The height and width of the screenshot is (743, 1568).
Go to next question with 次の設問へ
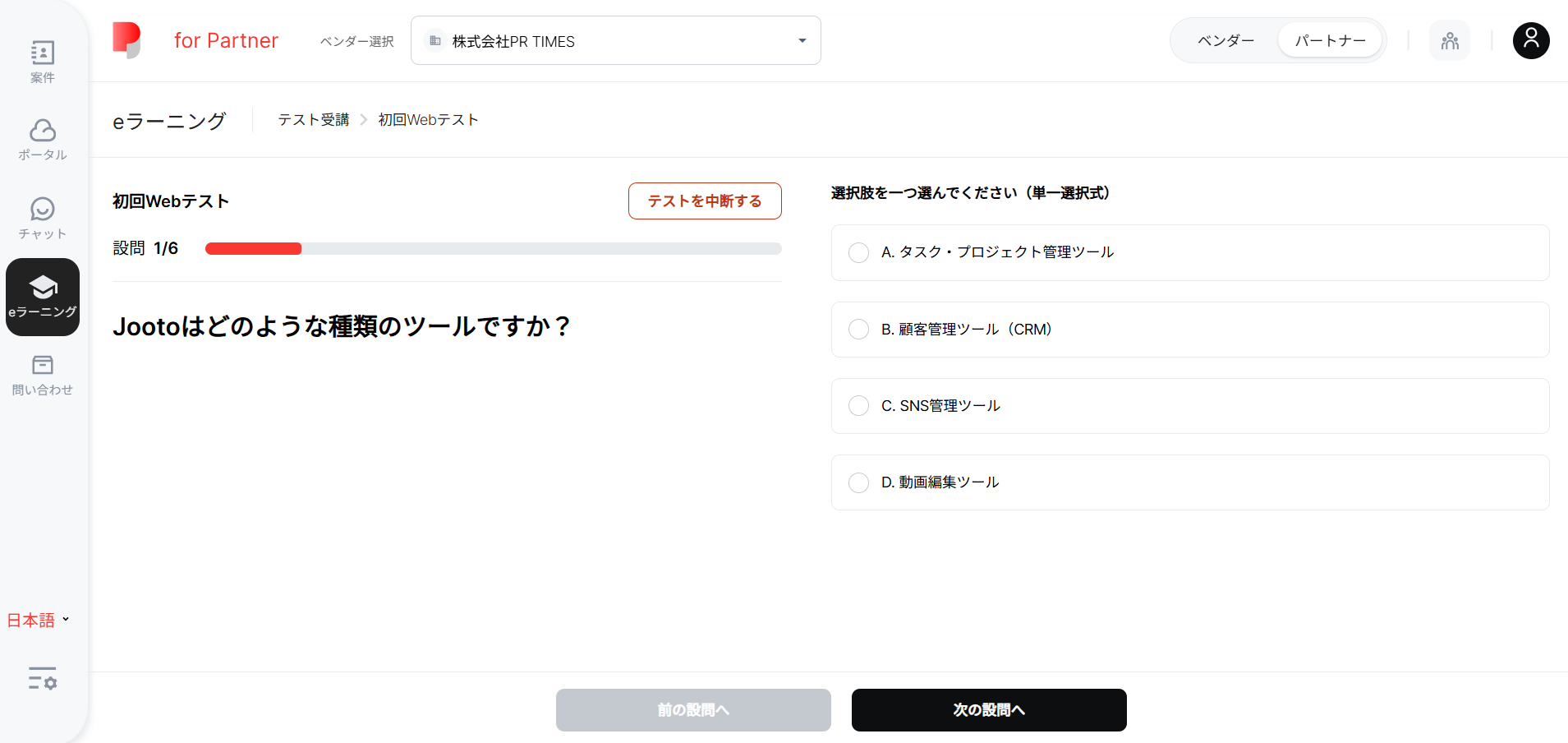pyautogui.click(x=989, y=710)
